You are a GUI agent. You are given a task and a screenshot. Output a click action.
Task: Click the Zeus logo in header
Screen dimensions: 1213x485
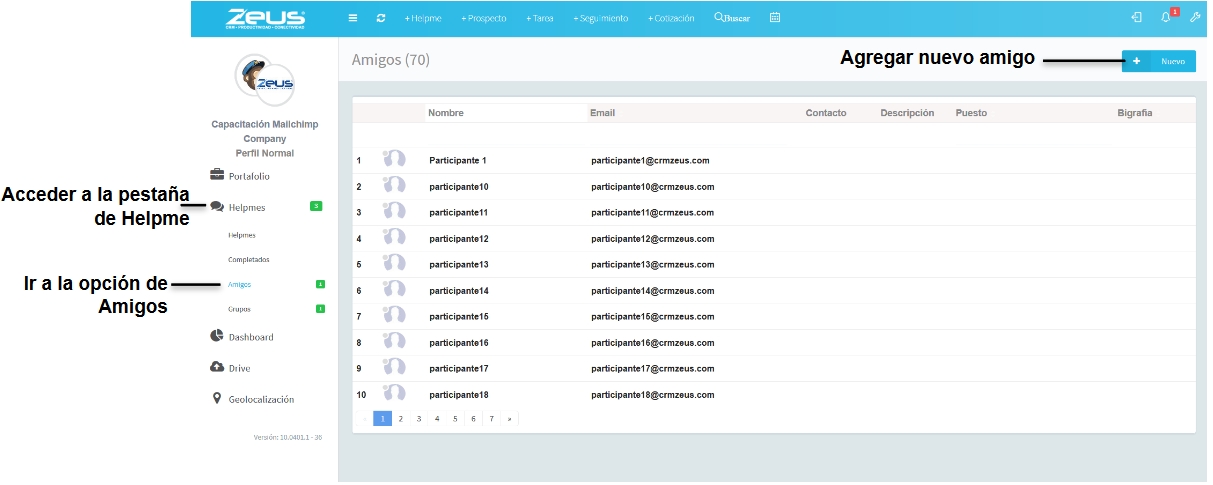point(265,18)
